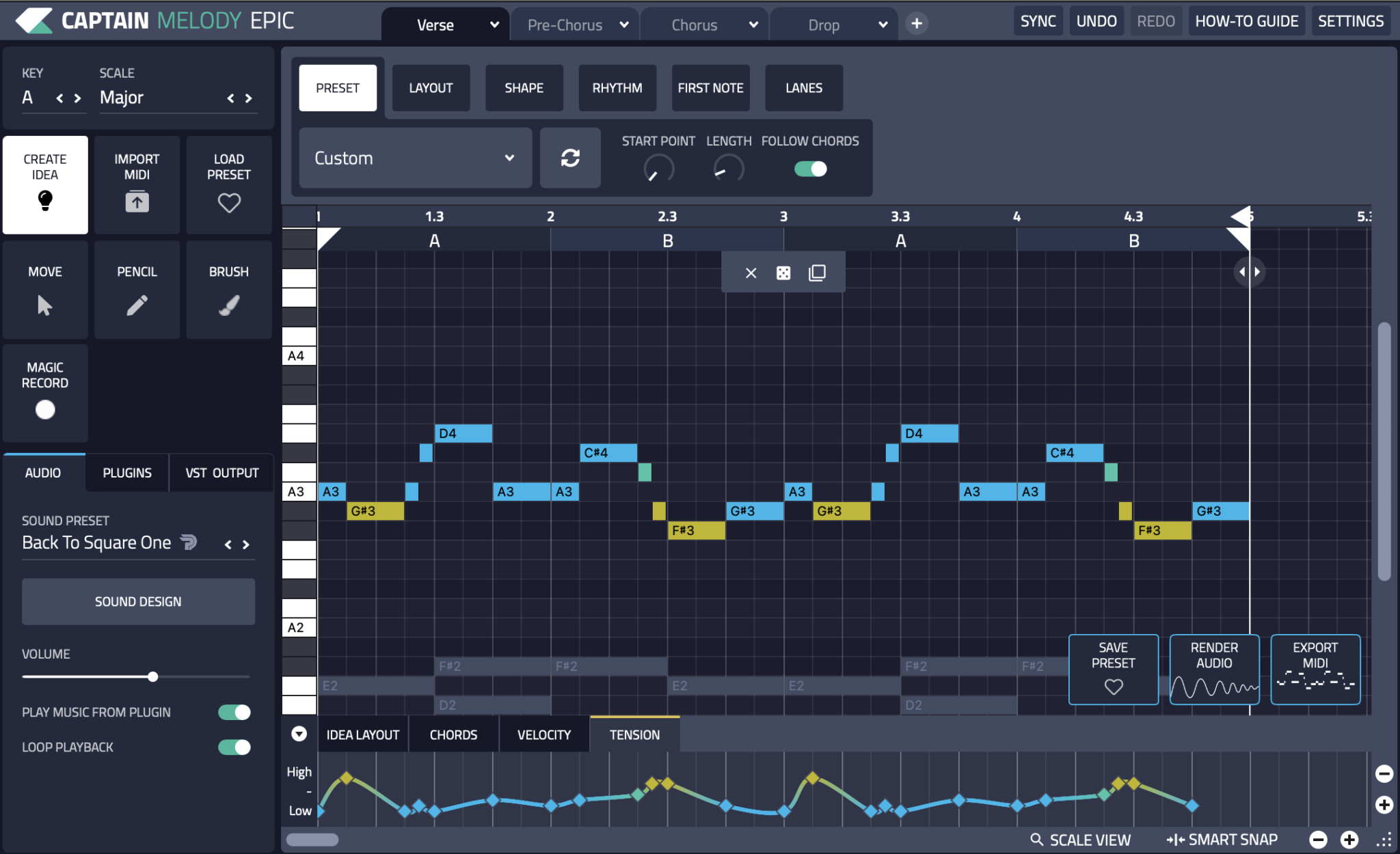Adjust the Volume slider

pos(152,676)
